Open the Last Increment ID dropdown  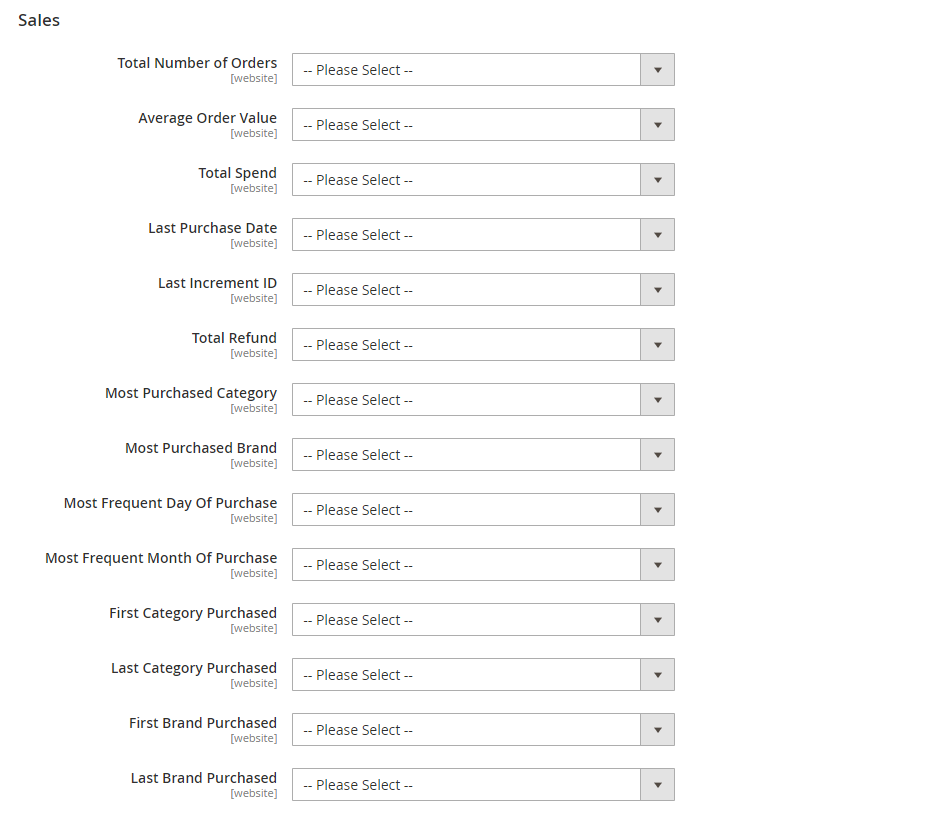coord(483,289)
